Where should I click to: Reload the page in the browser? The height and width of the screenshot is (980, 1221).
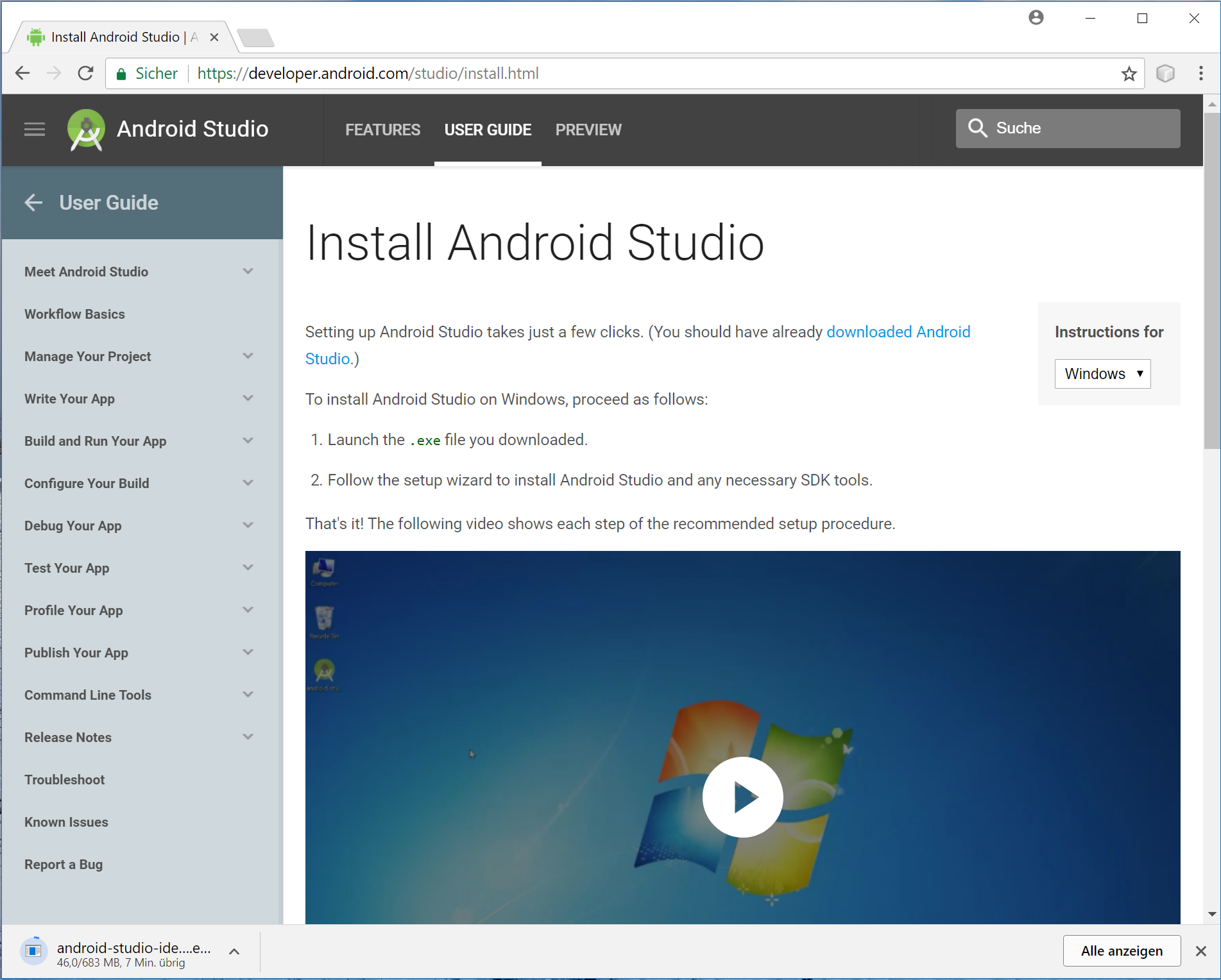[x=86, y=74]
